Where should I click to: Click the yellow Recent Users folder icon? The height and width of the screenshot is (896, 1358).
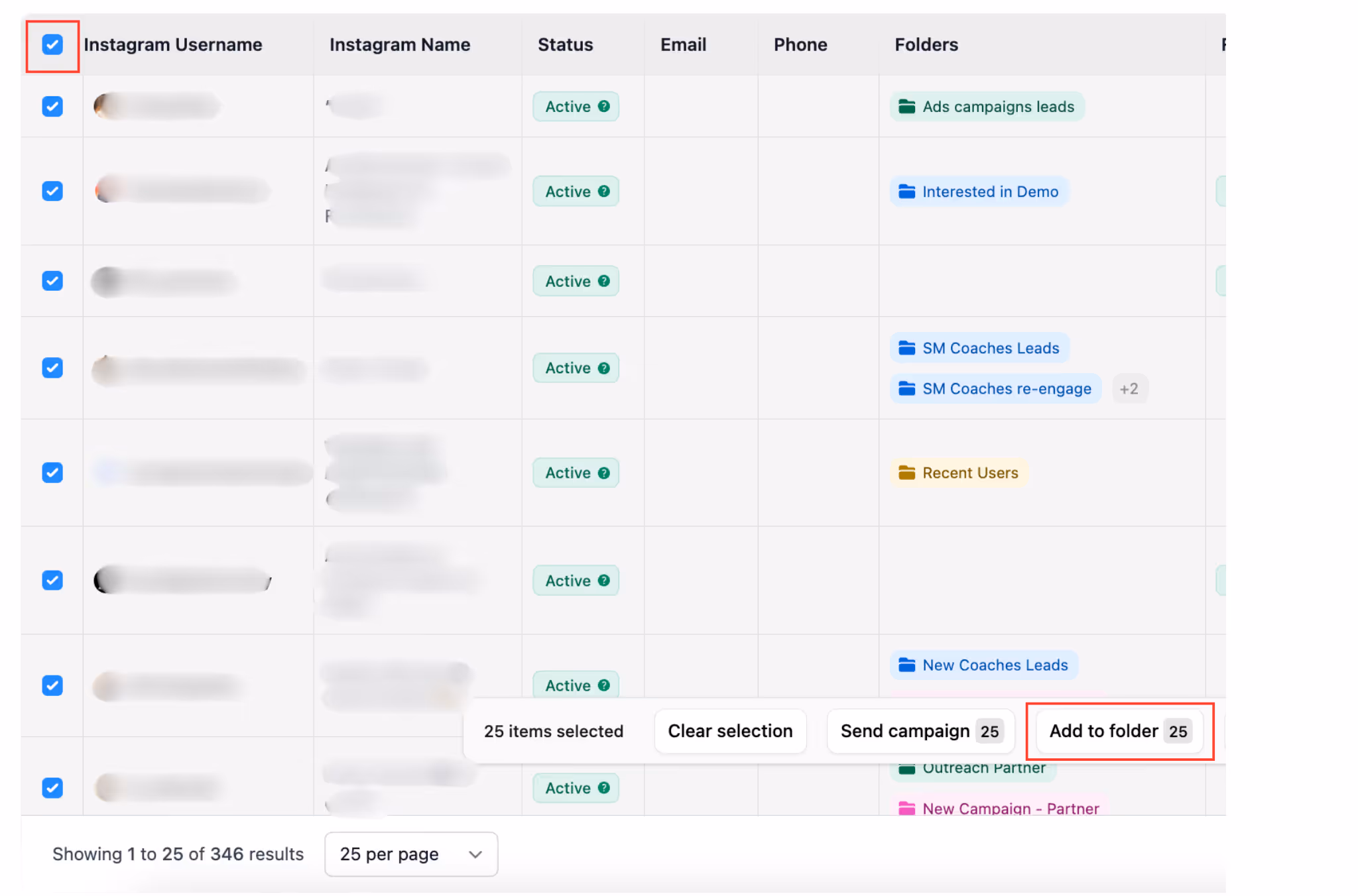point(906,473)
